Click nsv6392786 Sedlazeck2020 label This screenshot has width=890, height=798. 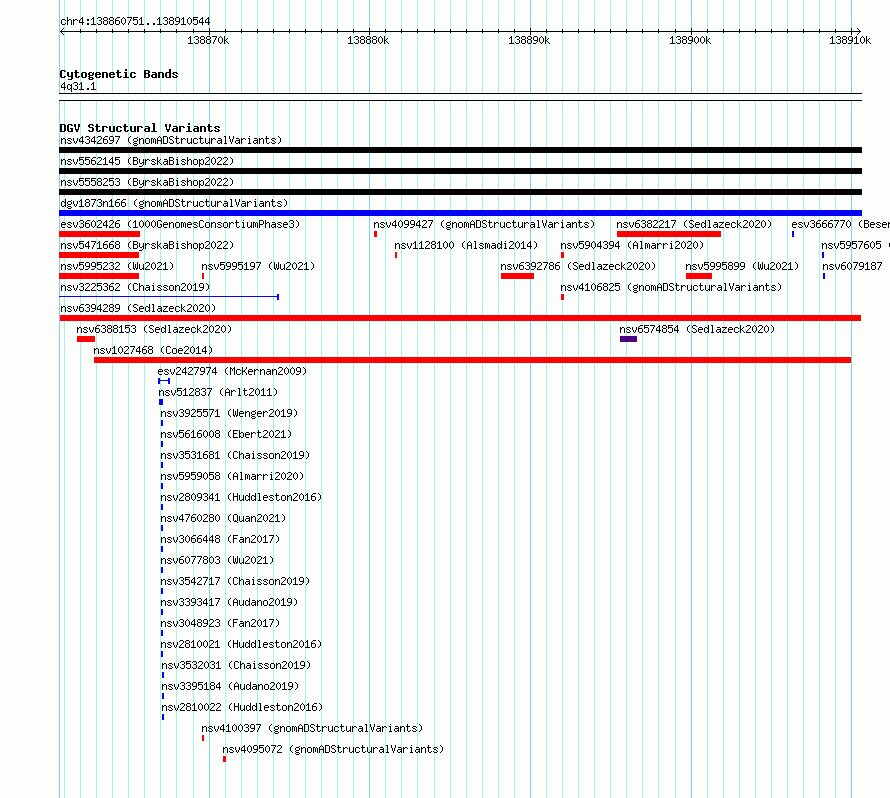coord(578,266)
